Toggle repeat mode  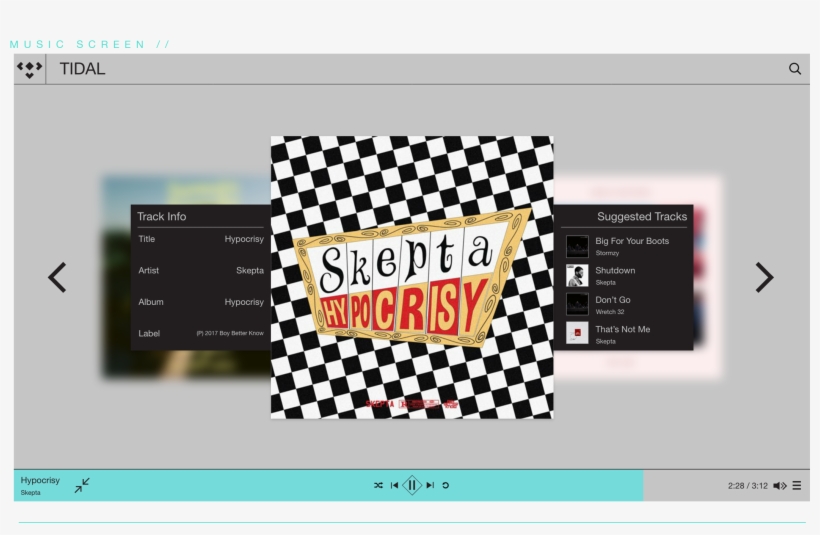click(446, 485)
